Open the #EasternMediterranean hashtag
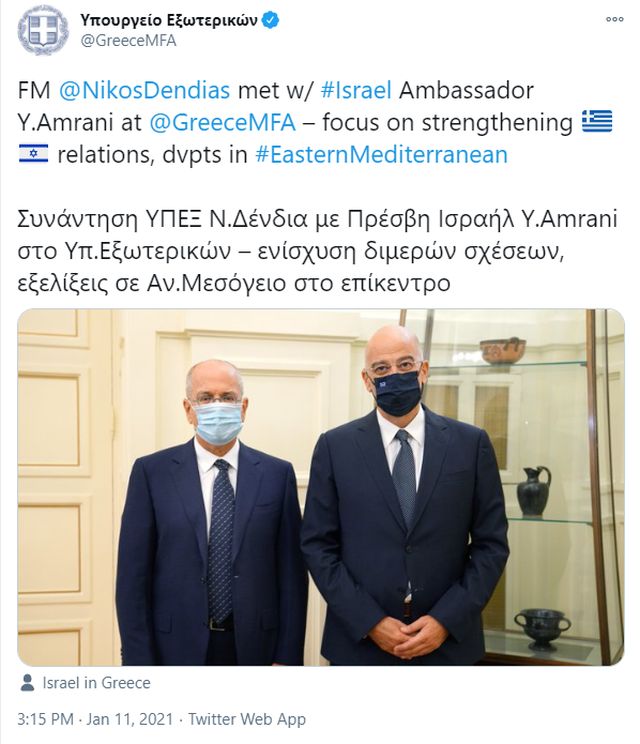640x744 pixels. [x=381, y=155]
